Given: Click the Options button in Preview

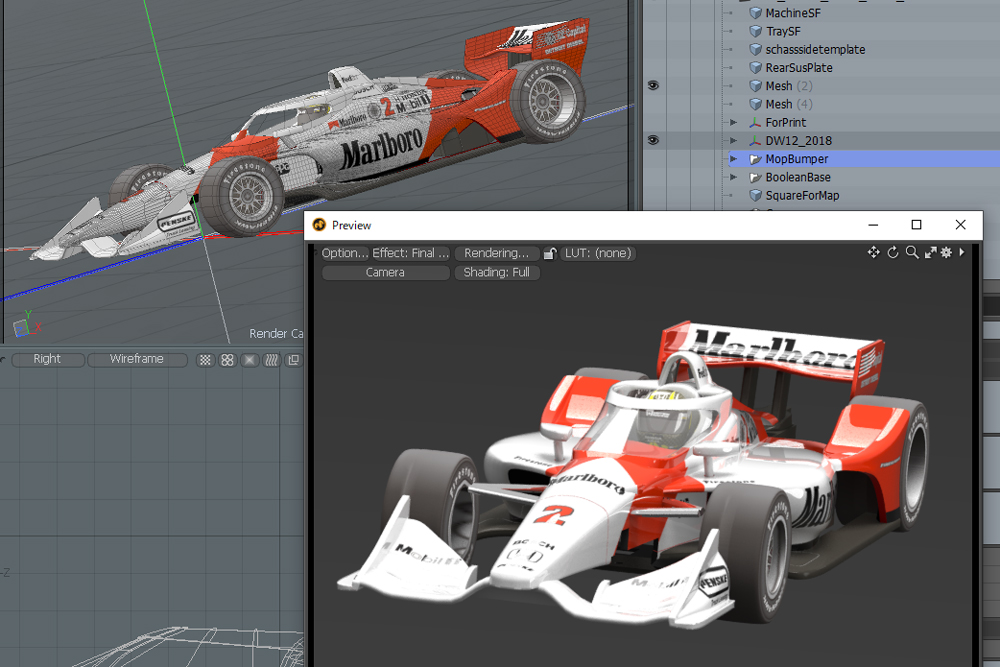Looking at the screenshot, I should click(345, 253).
